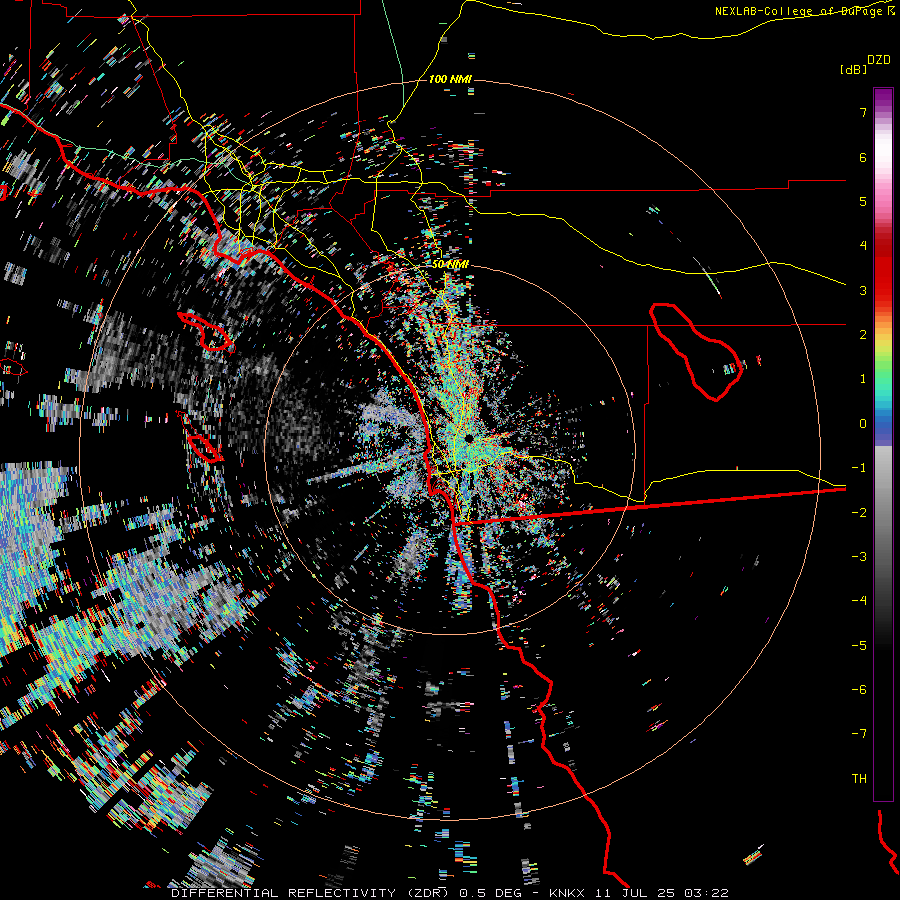Screen dimensions: 900x900
Task: Click the "0" scale value
Action: [x=863, y=424]
